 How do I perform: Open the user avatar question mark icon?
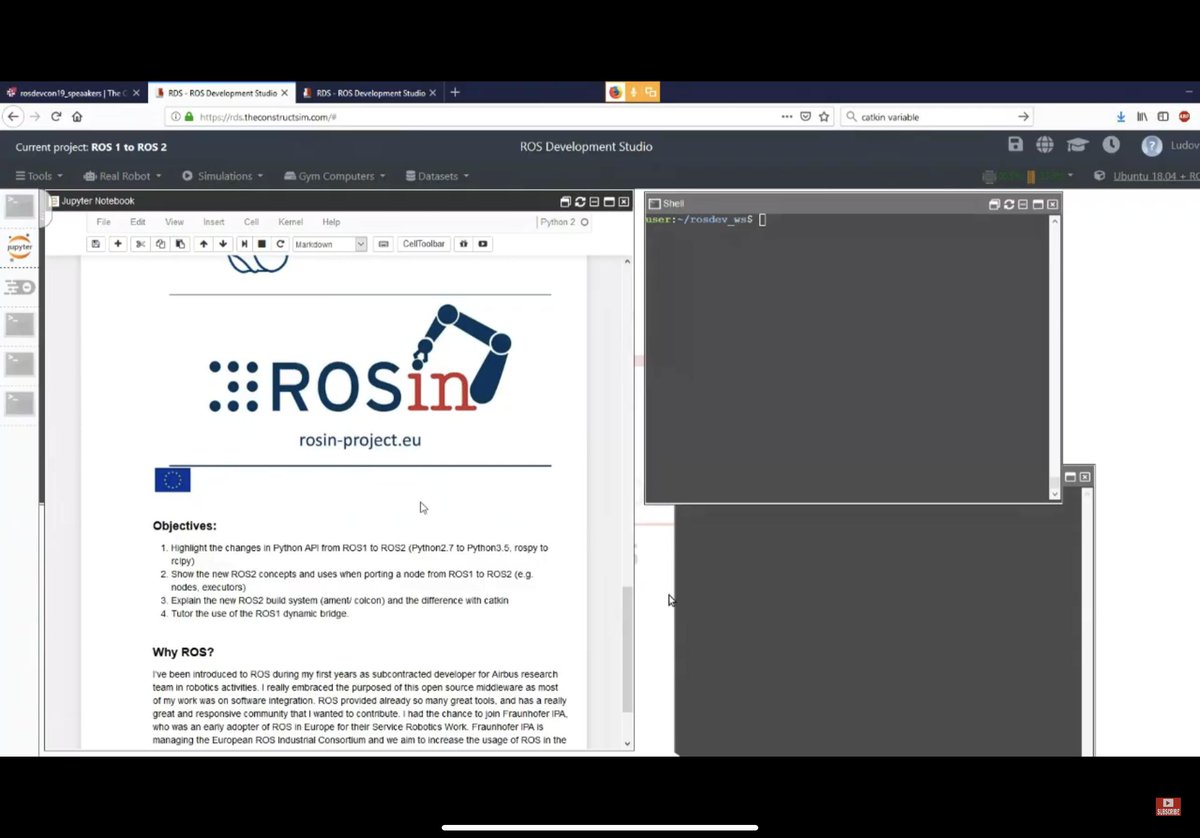[1152, 146]
